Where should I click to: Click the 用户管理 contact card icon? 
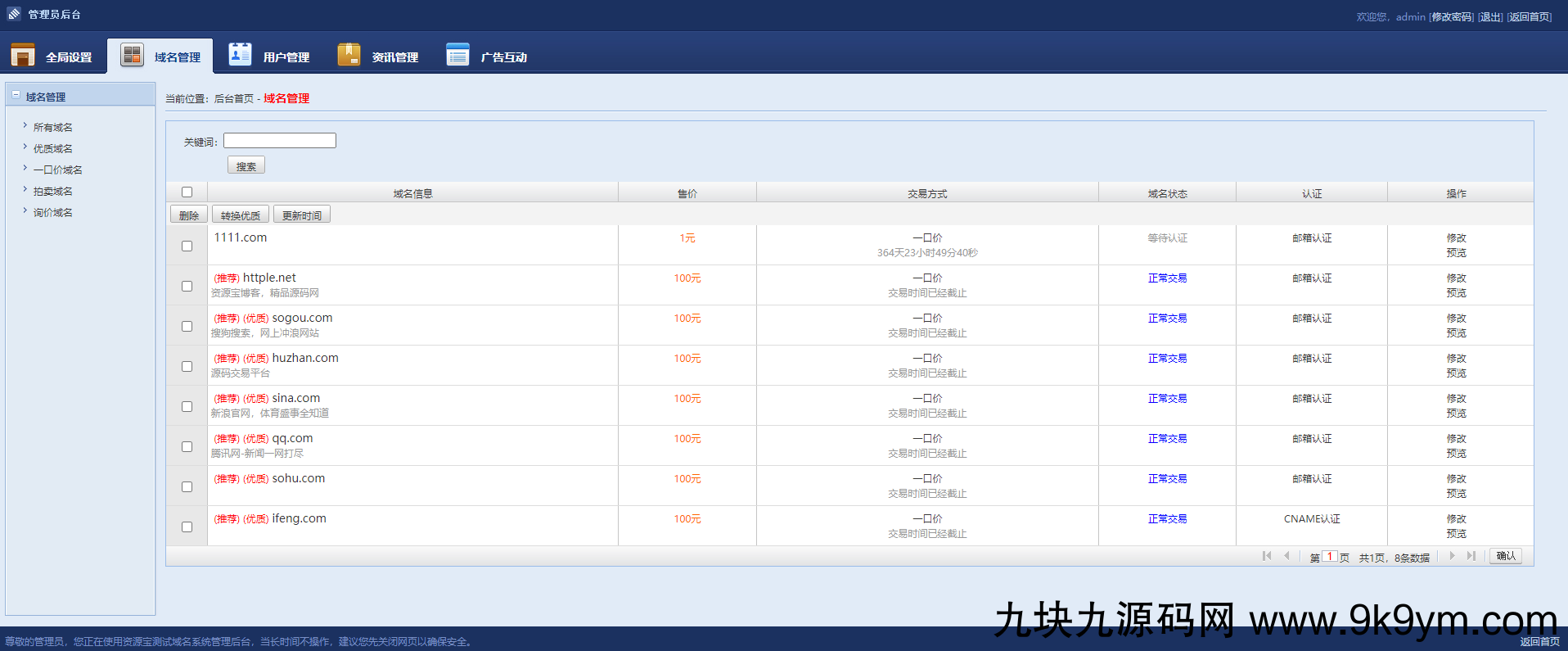point(240,54)
